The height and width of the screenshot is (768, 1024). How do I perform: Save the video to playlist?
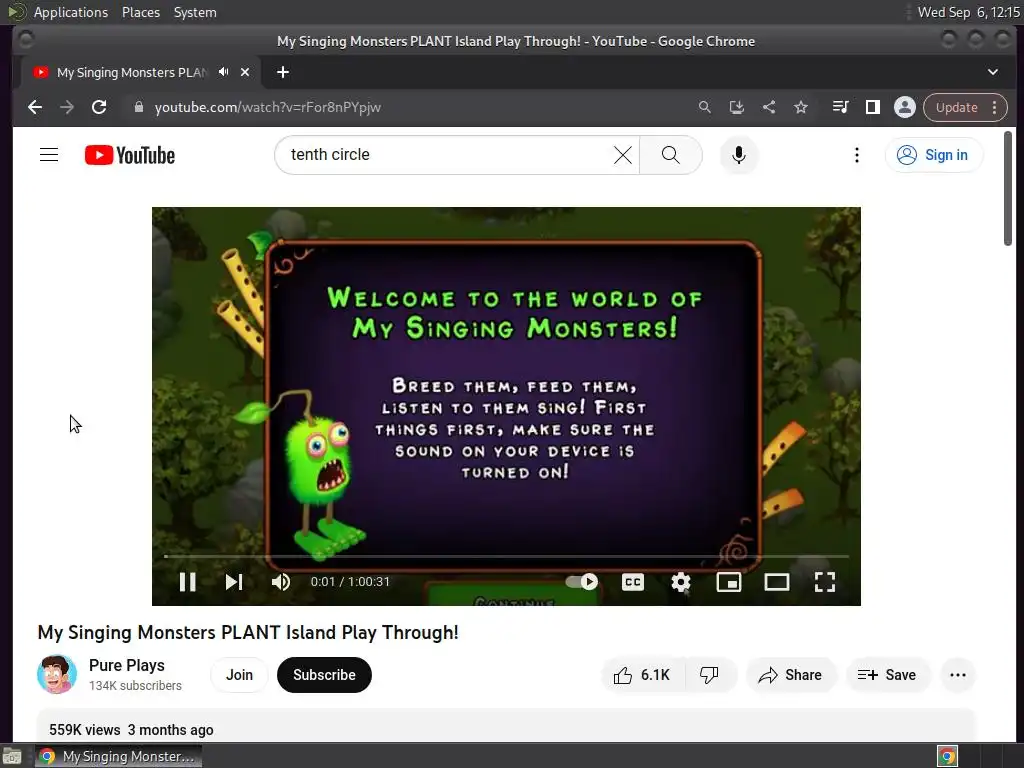pos(887,675)
